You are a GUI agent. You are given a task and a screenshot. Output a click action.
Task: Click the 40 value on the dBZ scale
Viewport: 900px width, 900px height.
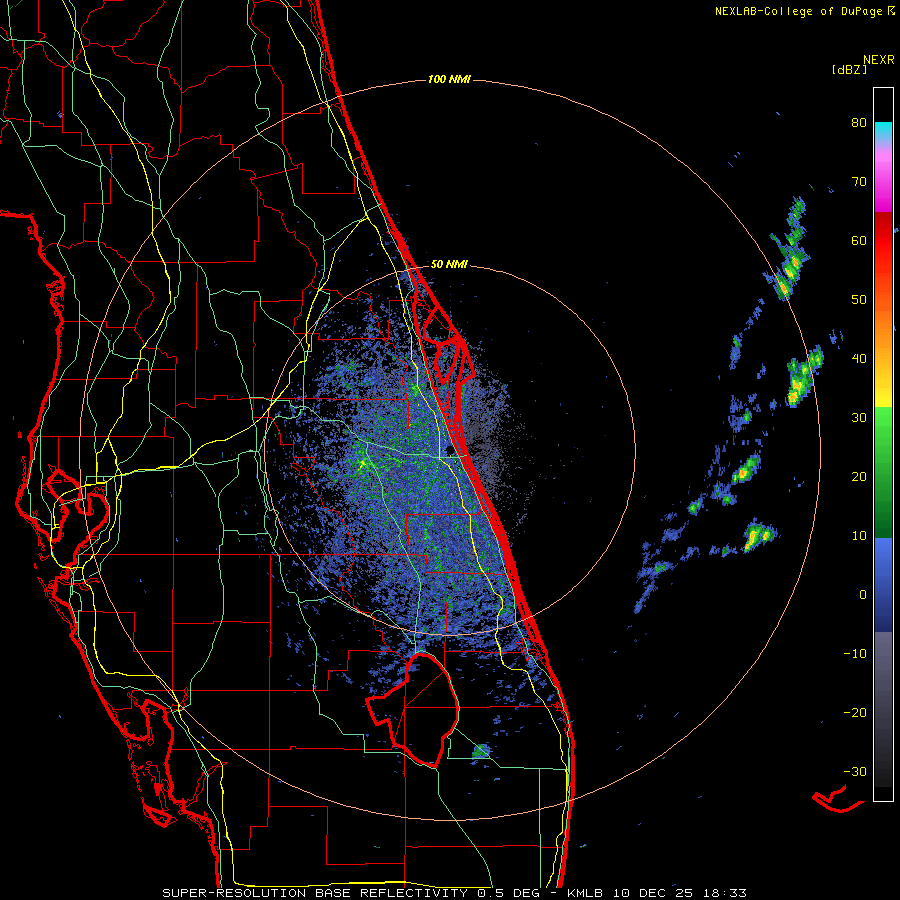click(x=859, y=359)
